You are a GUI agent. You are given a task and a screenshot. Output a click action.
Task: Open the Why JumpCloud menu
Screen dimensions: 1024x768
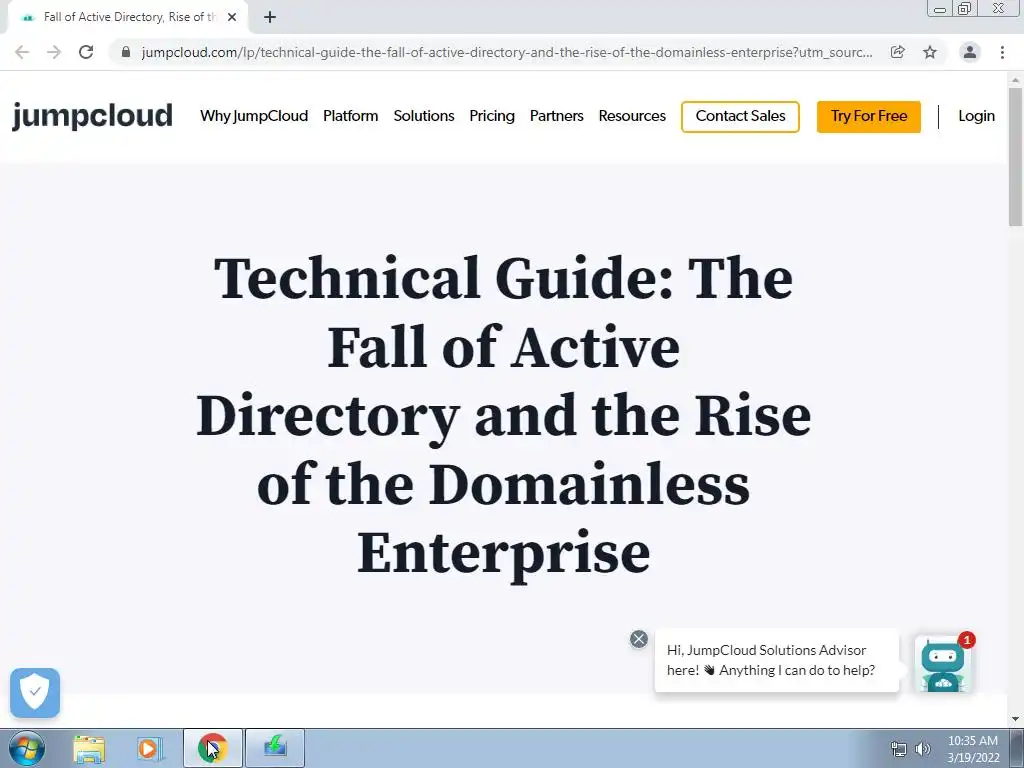[x=254, y=116]
